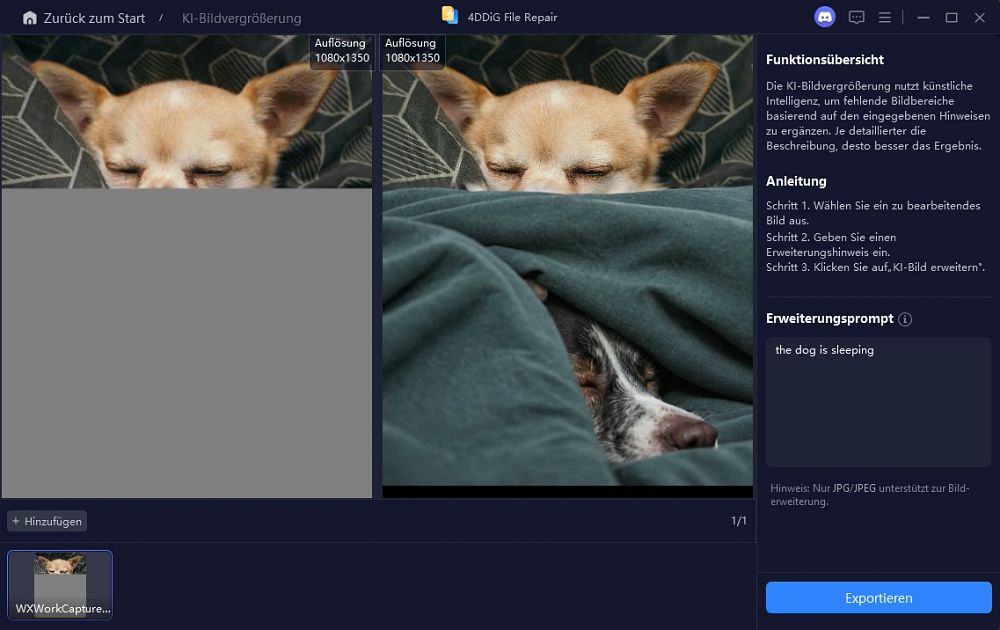Minimize the 4DDiG window
The height and width of the screenshot is (630, 1000).
click(923, 18)
